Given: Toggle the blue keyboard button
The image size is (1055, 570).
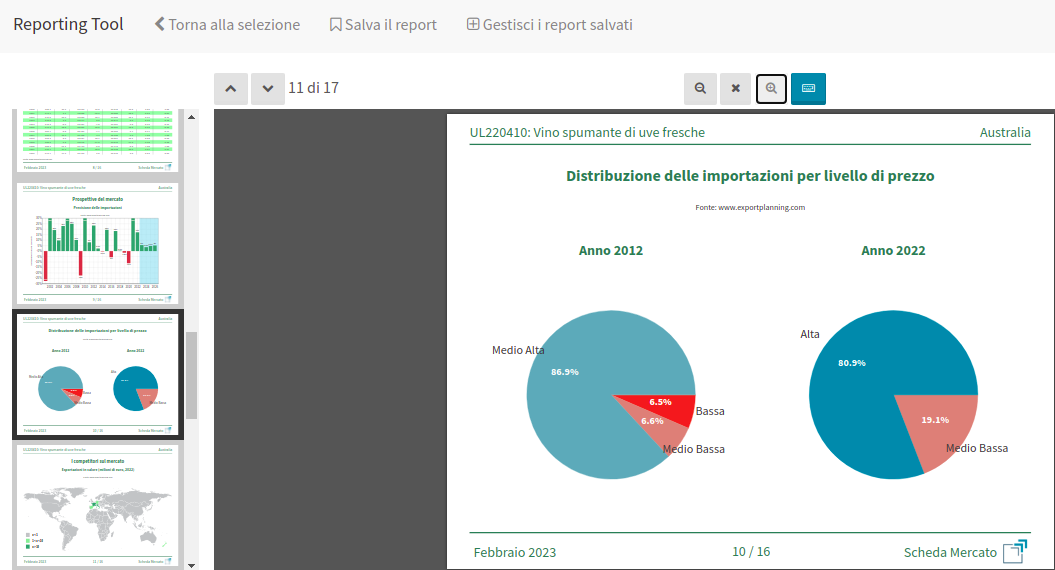Looking at the screenshot, I should (808, 88).
